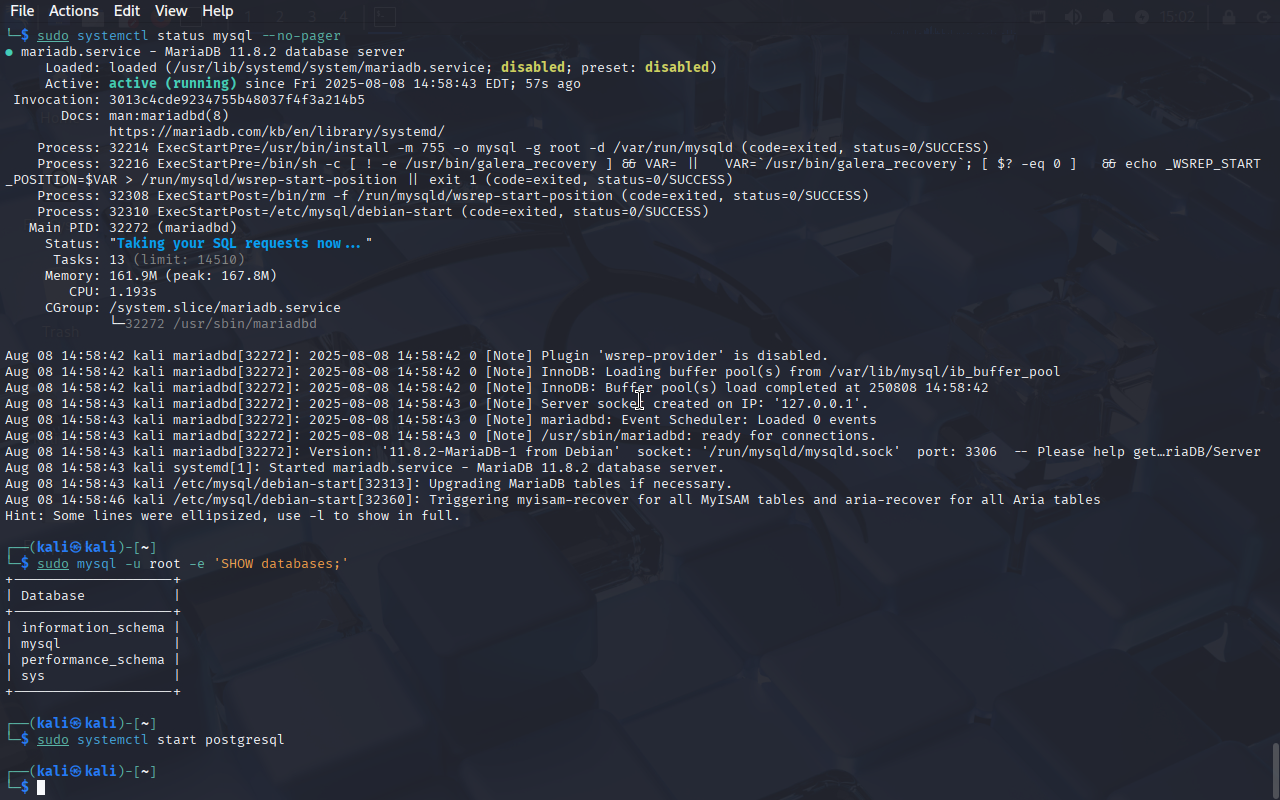Click the 'Taking your SQL requests now...' status
The width and height of the screenshot is (1280, 800).
(241, 244)
